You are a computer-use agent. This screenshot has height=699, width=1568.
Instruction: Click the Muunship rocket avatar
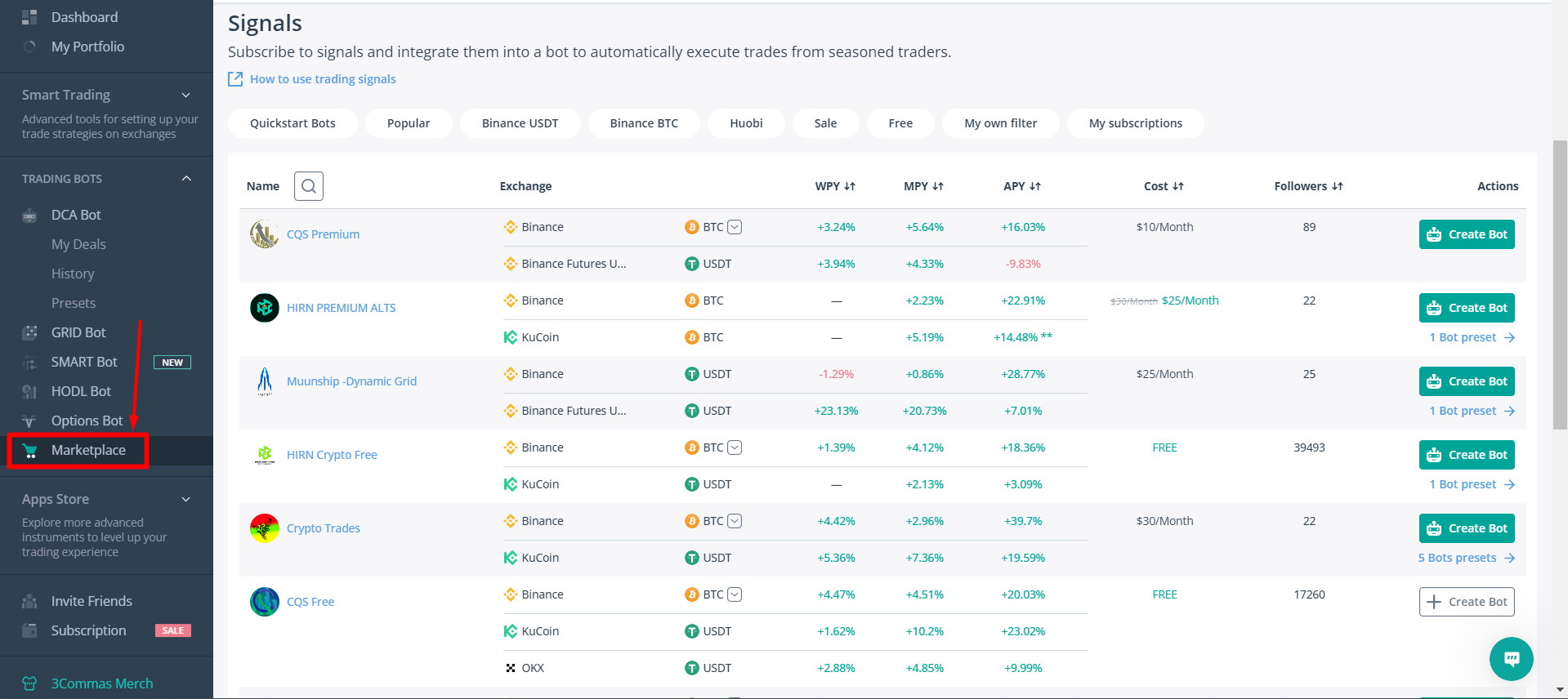[x=264, y=381]
